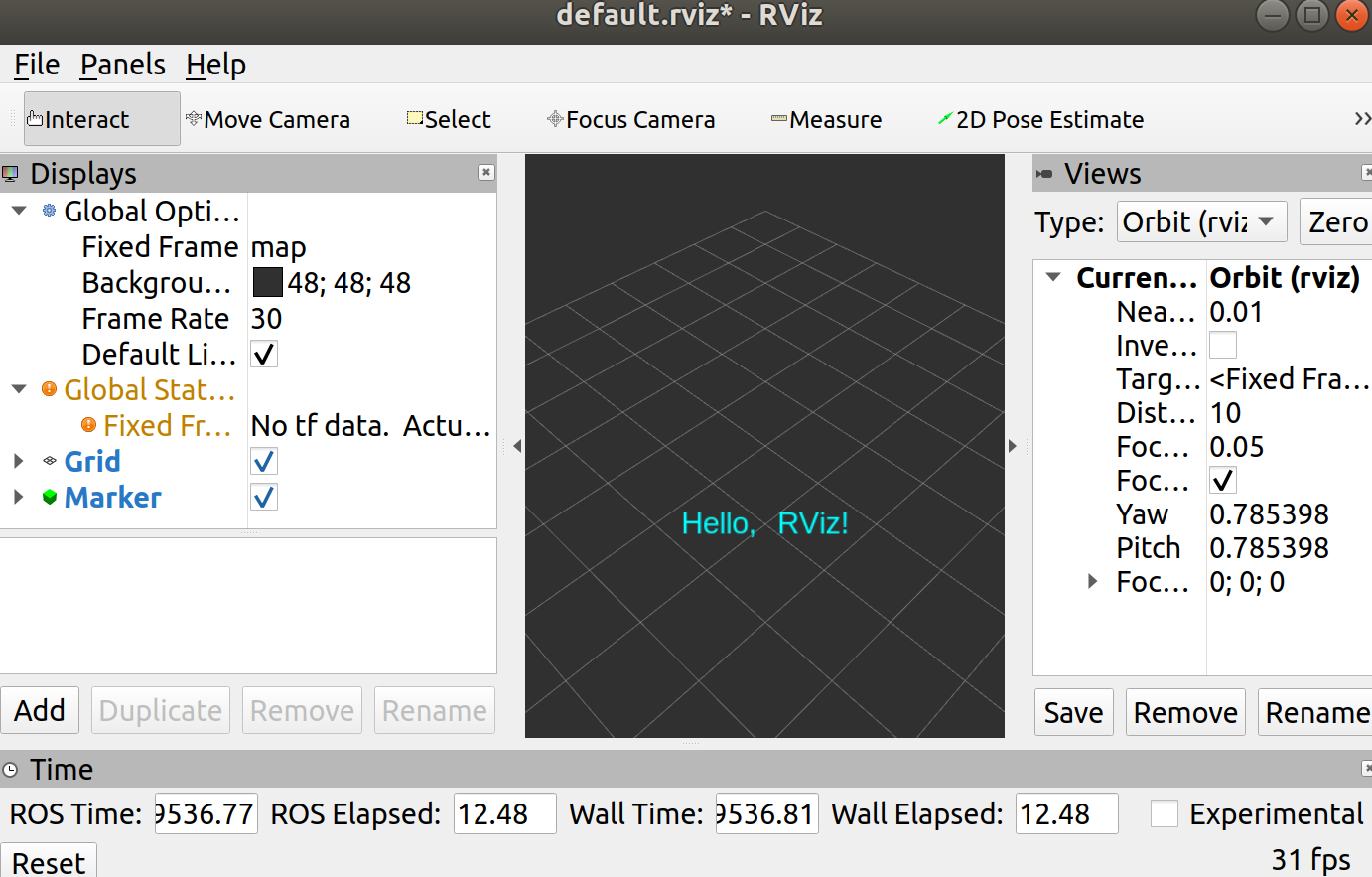Reset the time with Reset button
1372x877 pixels.
coord(49,861)
